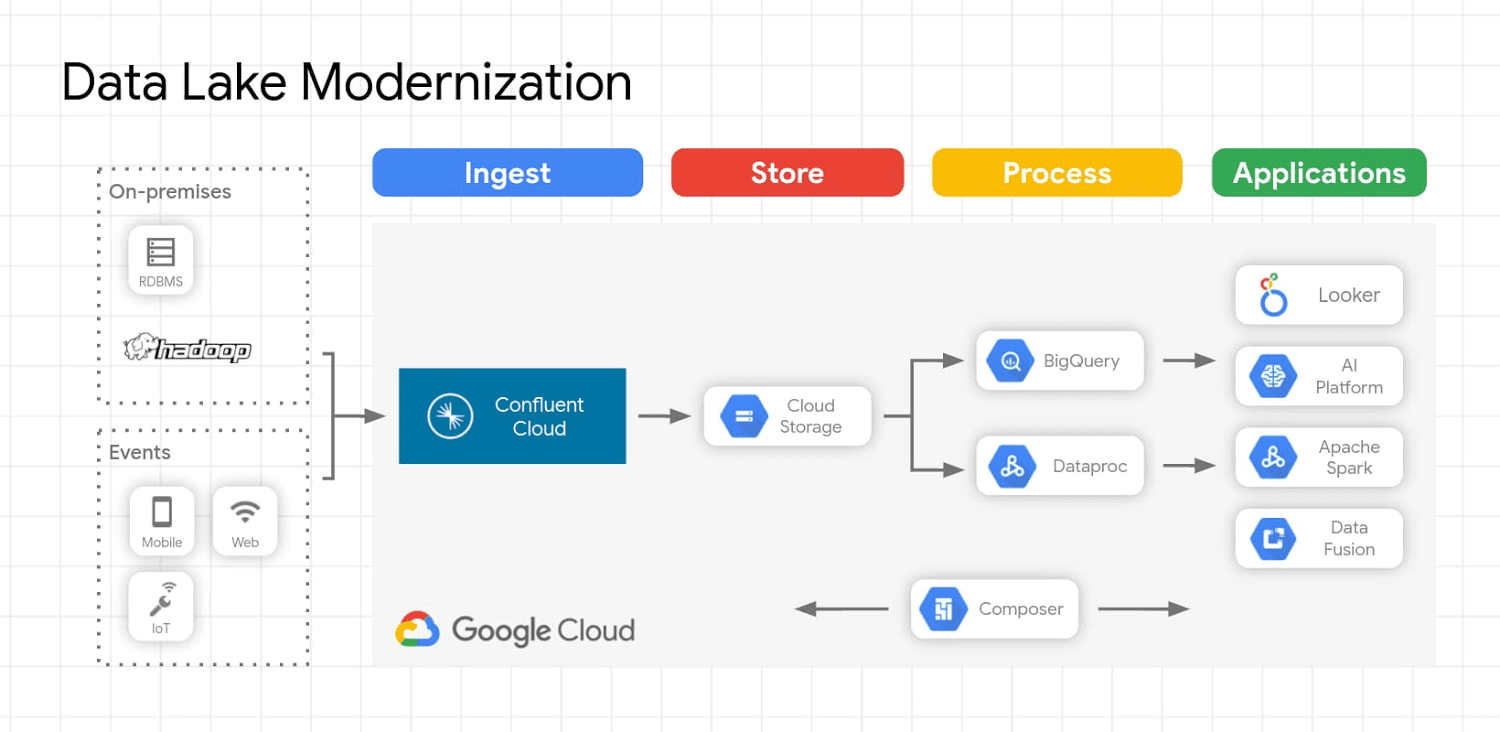This screenshot has height=732, width=1500.
Task: Click the green Applications header
Action: [1318, 173]
